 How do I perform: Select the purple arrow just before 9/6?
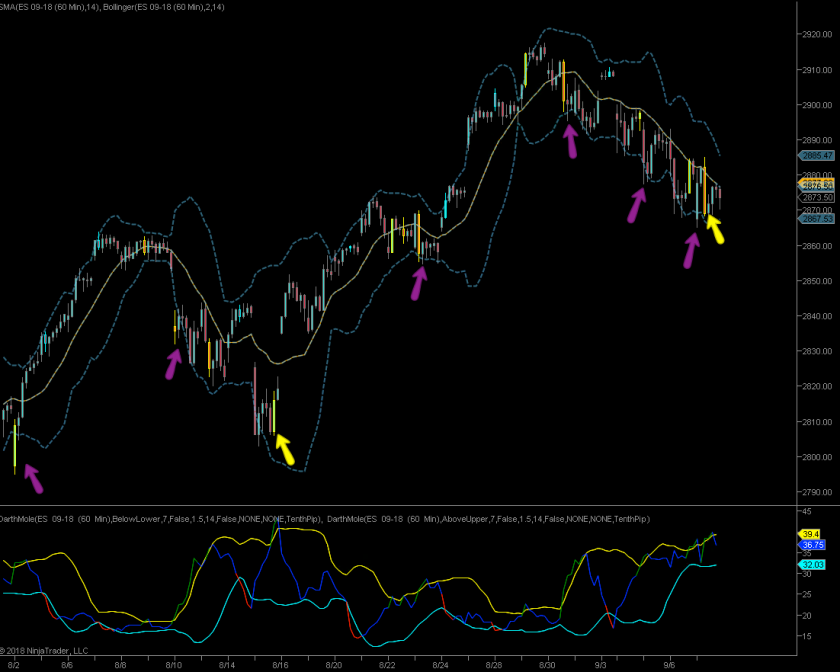point(636,206)
